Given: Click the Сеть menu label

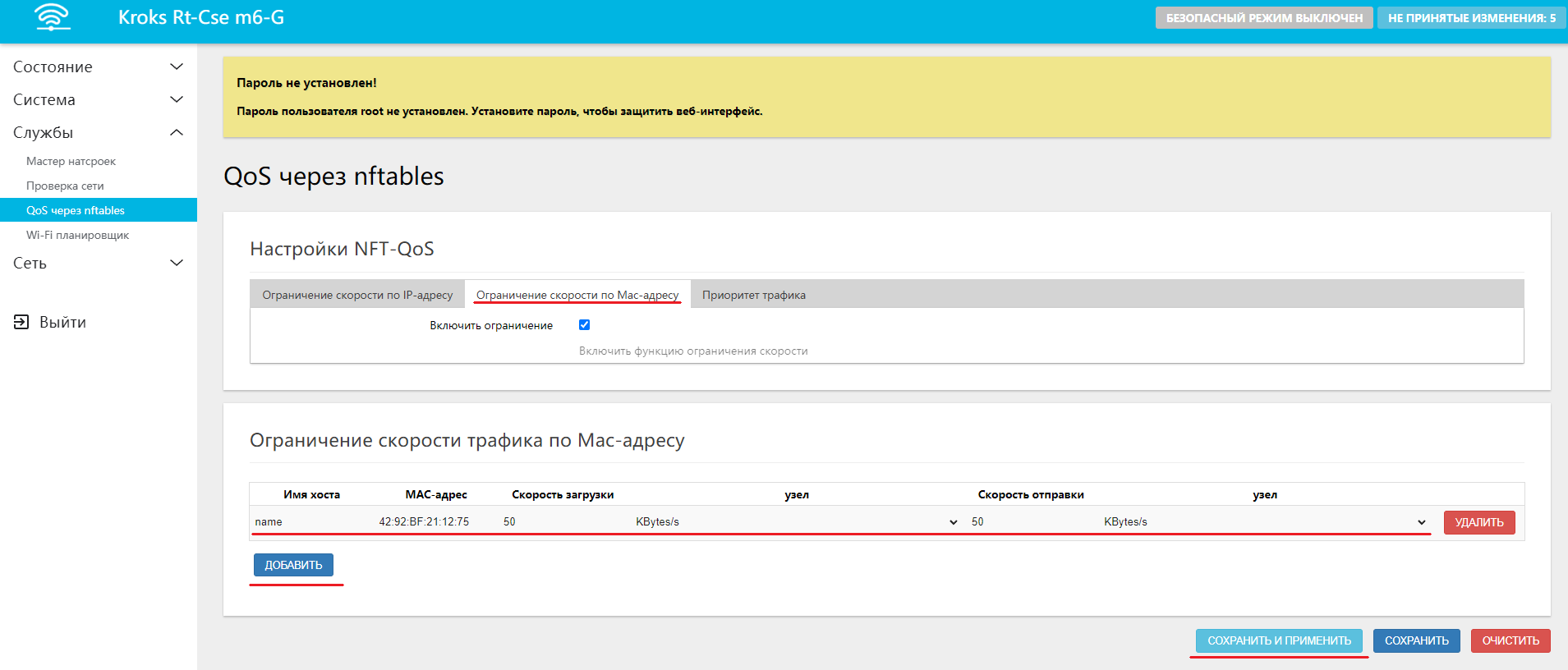Looking at the screenshot, I should (x=30, y=263).
